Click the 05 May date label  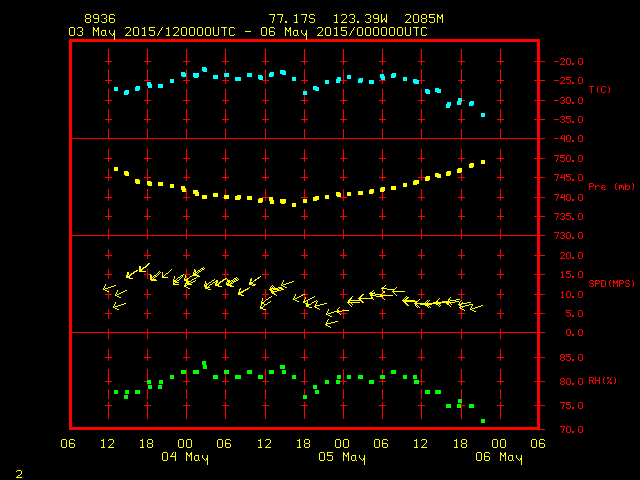coord(342,457)
